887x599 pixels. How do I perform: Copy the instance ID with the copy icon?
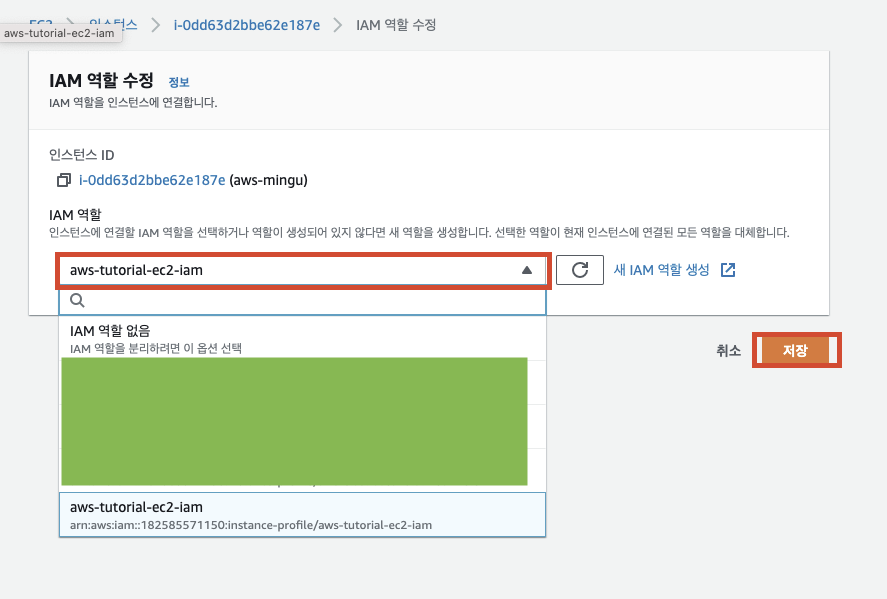64,180
